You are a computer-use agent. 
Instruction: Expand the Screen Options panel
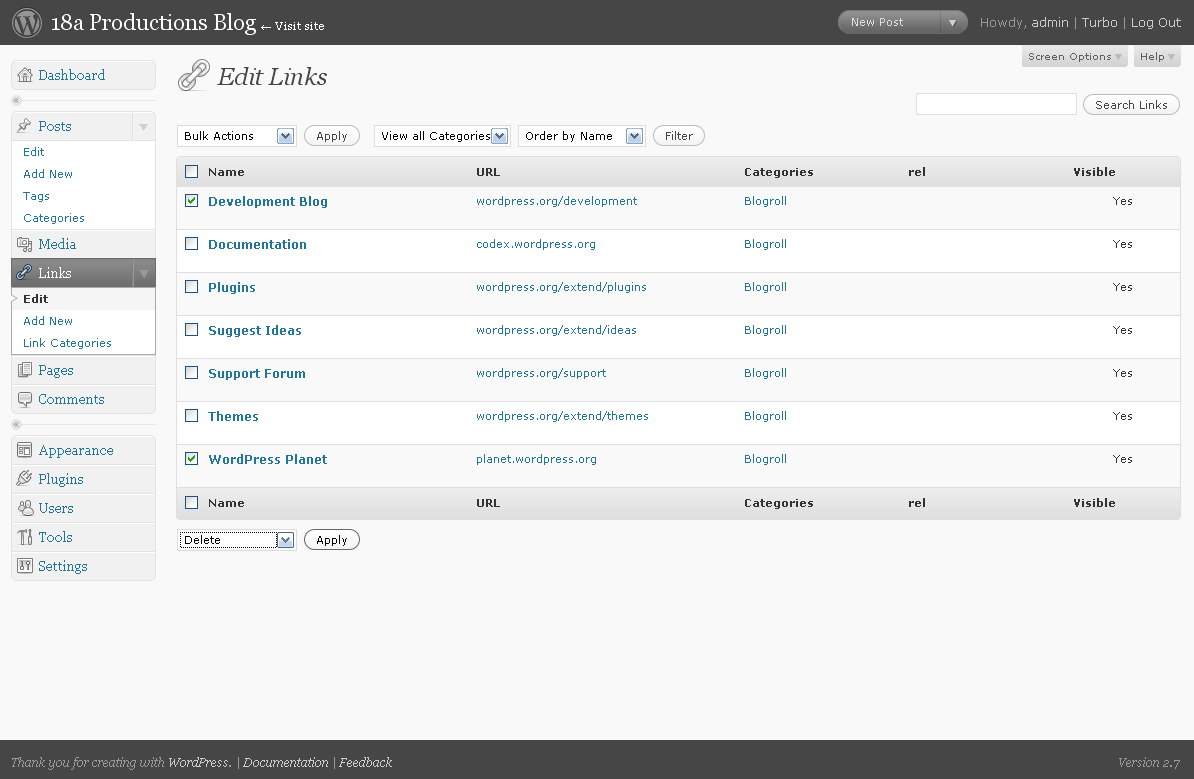click(1074, 57)
